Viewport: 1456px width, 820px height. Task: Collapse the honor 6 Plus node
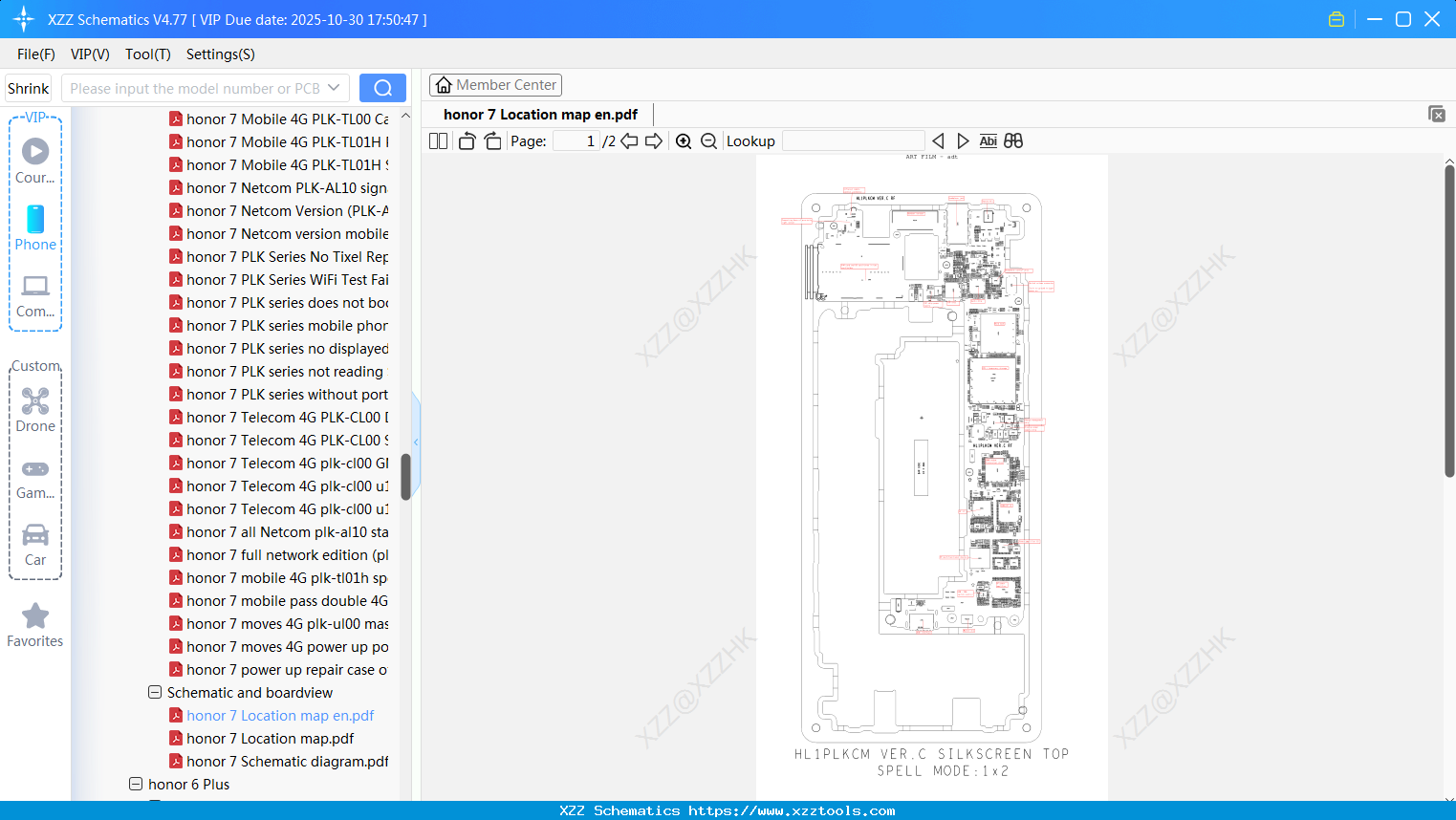pos(136,784)
